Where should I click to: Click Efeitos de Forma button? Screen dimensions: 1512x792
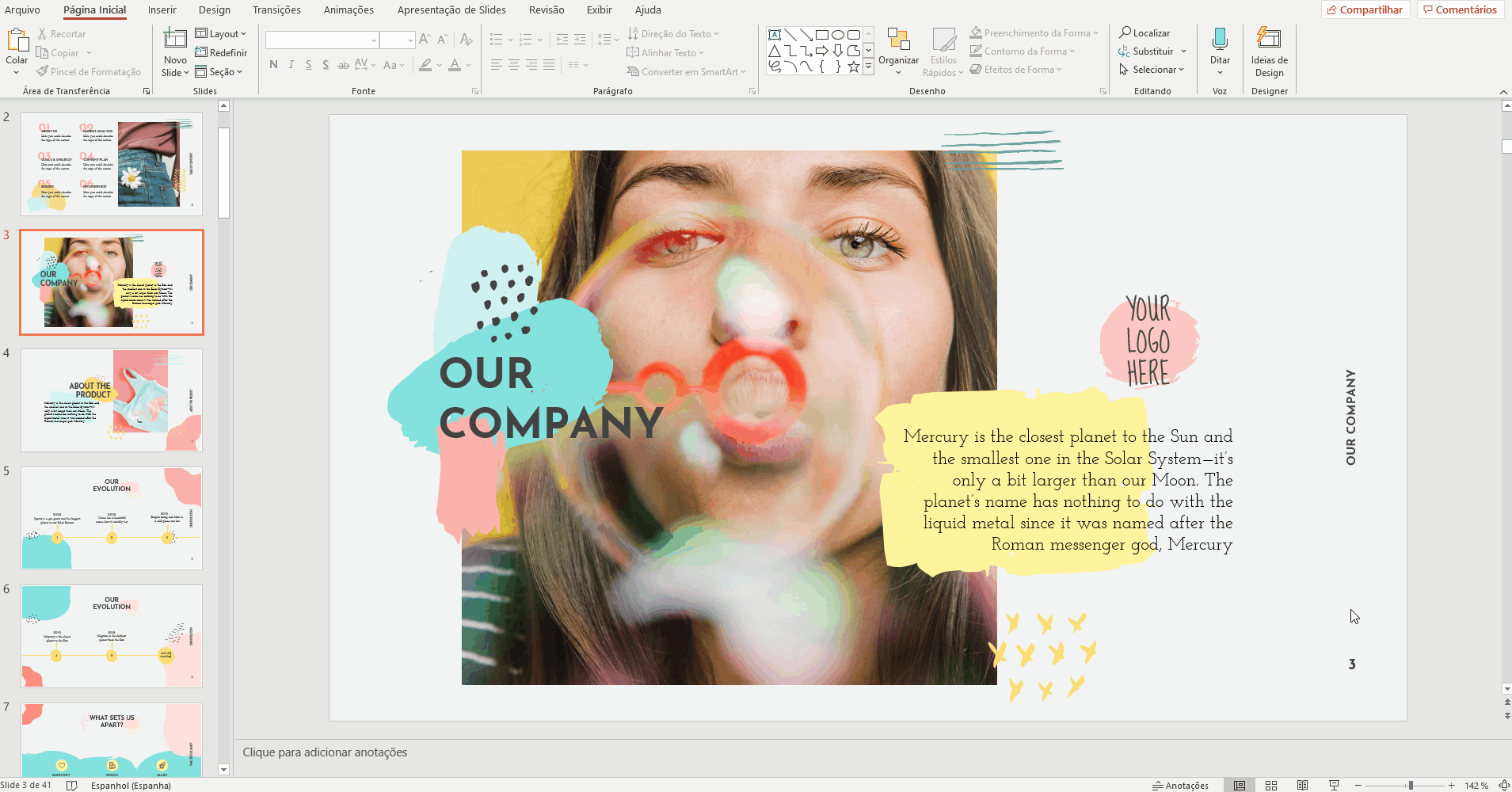1016,70
